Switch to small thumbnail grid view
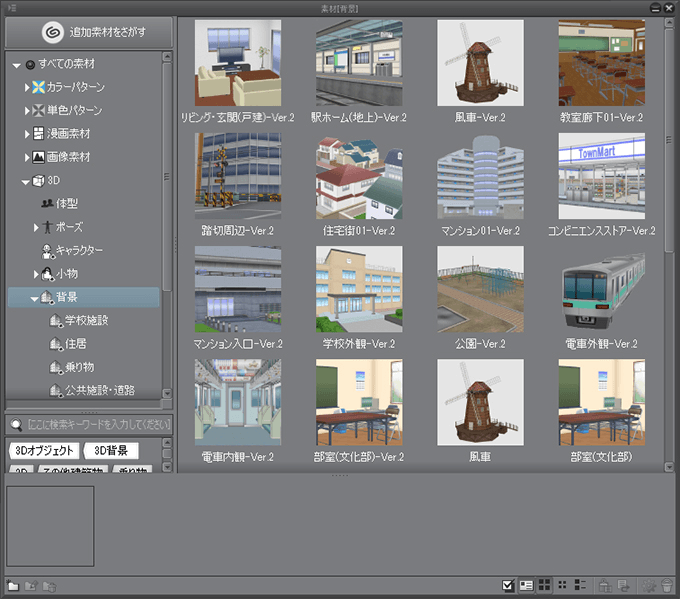 (563, 585)
